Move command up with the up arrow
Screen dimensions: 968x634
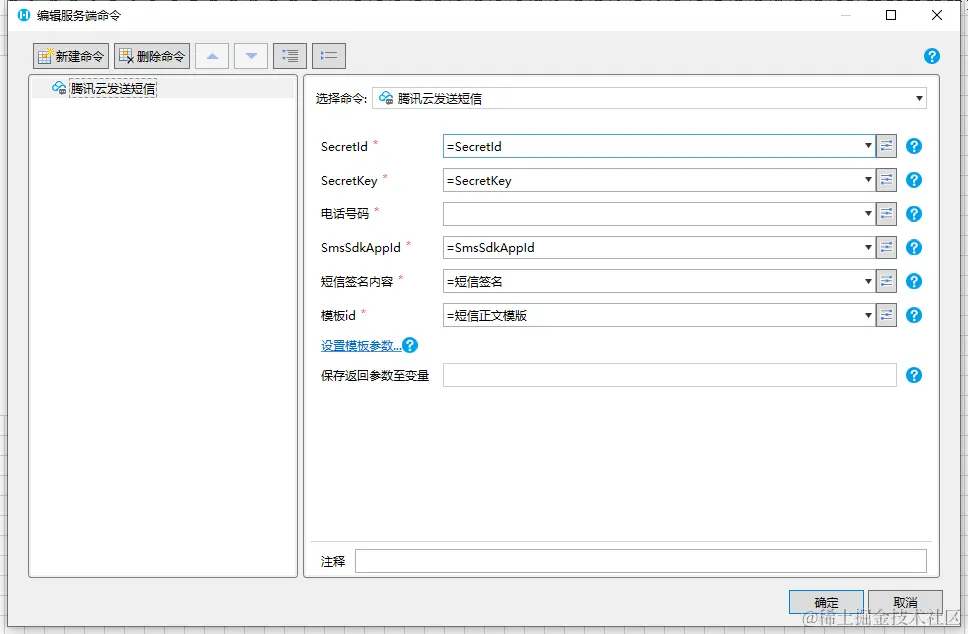tap(212, 56)
